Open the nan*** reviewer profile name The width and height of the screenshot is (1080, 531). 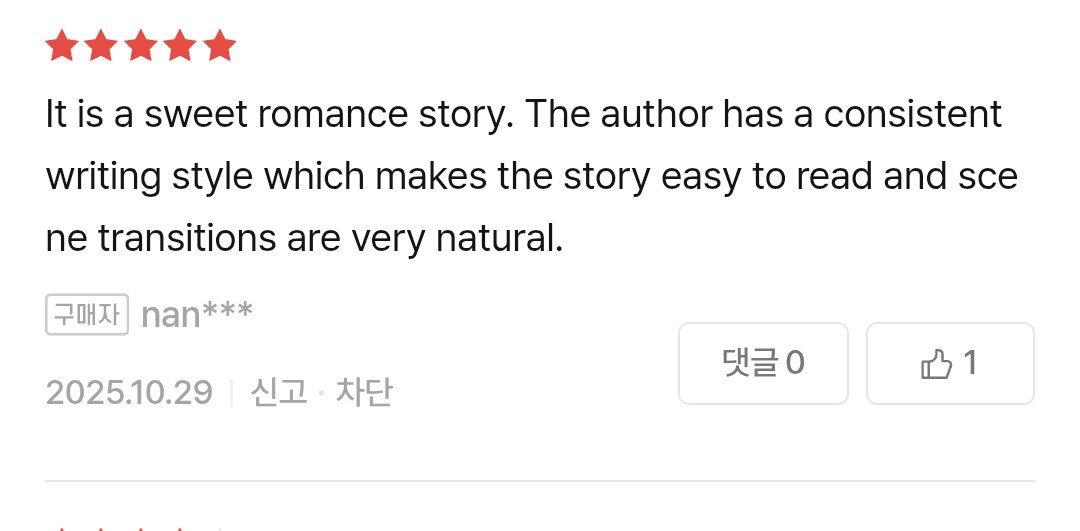click(197, 315)
